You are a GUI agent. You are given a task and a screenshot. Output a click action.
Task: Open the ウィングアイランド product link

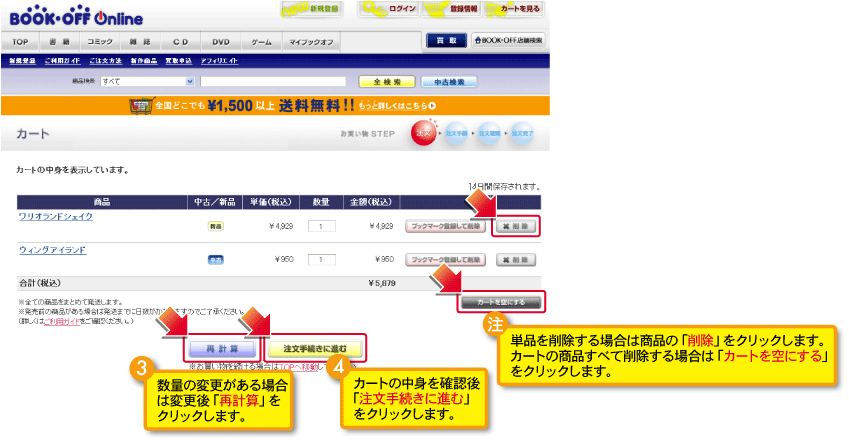click(x=53, y=250)
